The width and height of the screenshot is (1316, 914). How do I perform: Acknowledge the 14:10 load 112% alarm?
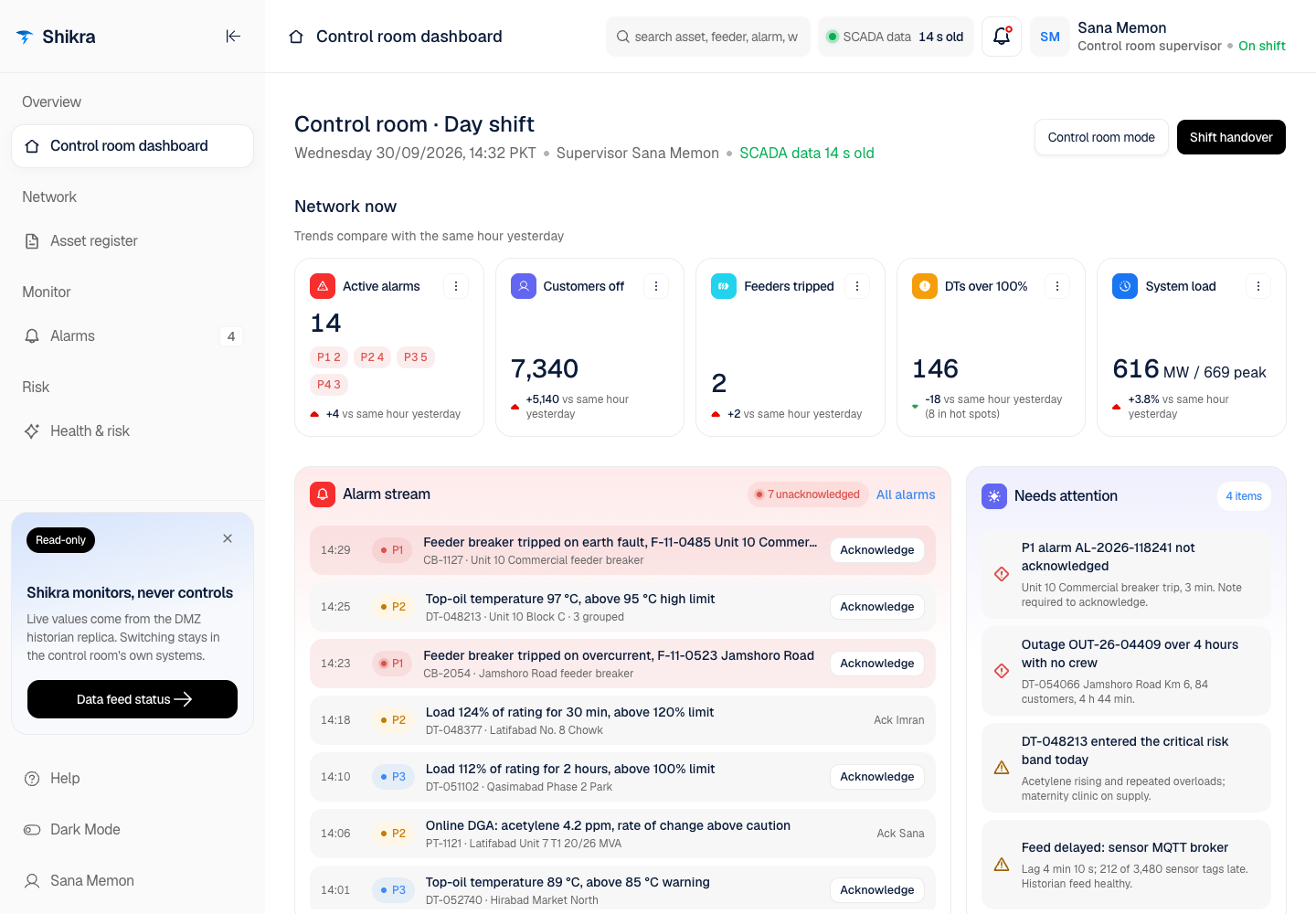[x=877, y=777]
